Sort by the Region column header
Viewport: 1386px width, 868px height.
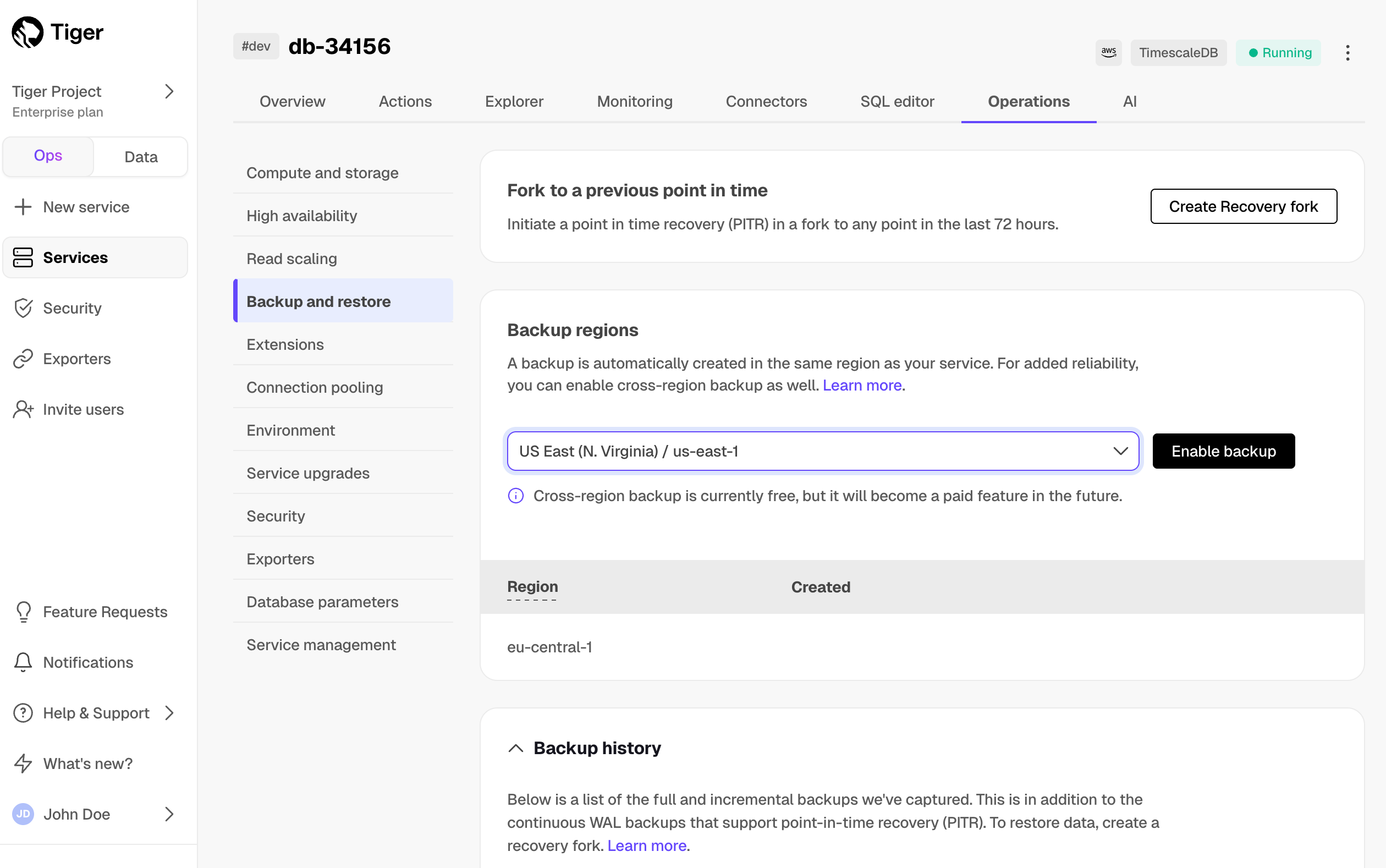click(x=532, y=587)
